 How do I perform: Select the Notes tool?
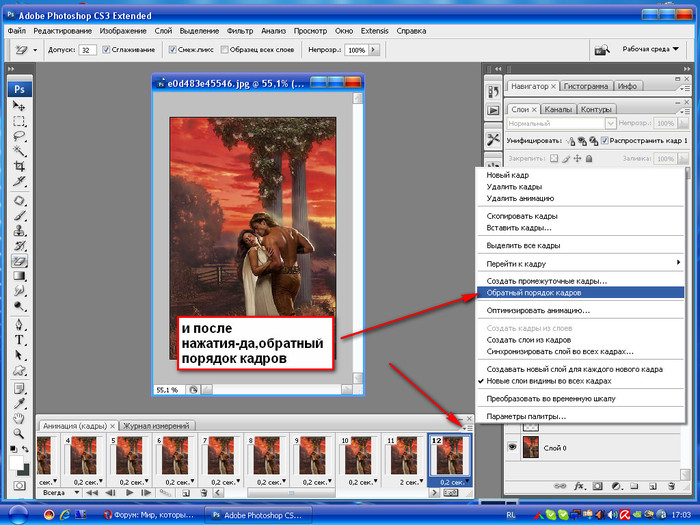click(x=19, y=388)
